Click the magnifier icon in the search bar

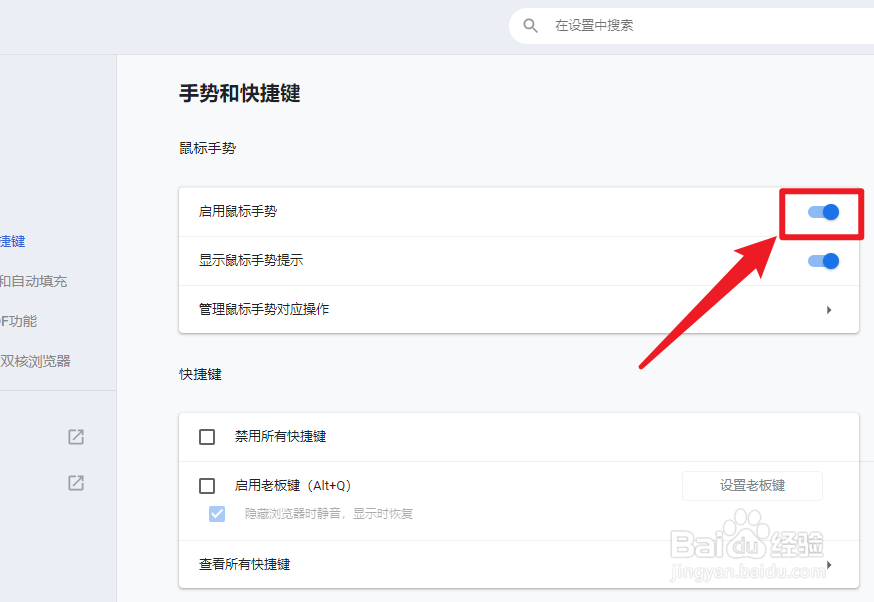[x=531, y=25]
